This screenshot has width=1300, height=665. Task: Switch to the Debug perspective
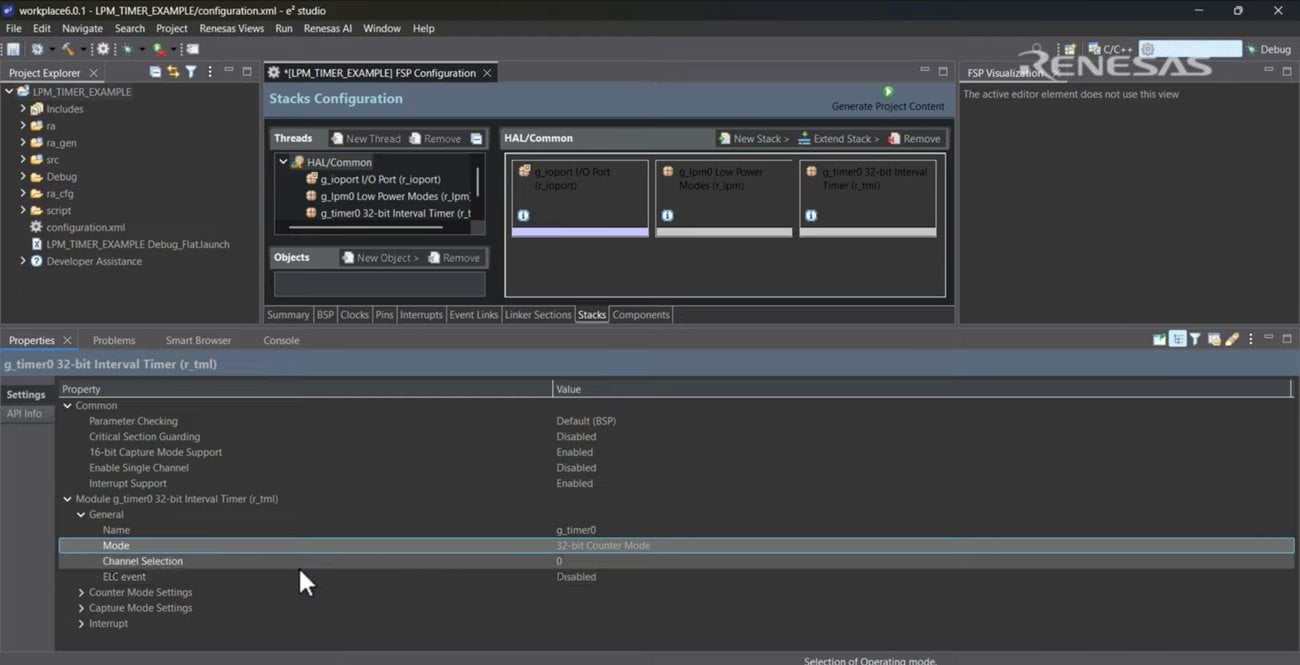tap(1268, 49)
